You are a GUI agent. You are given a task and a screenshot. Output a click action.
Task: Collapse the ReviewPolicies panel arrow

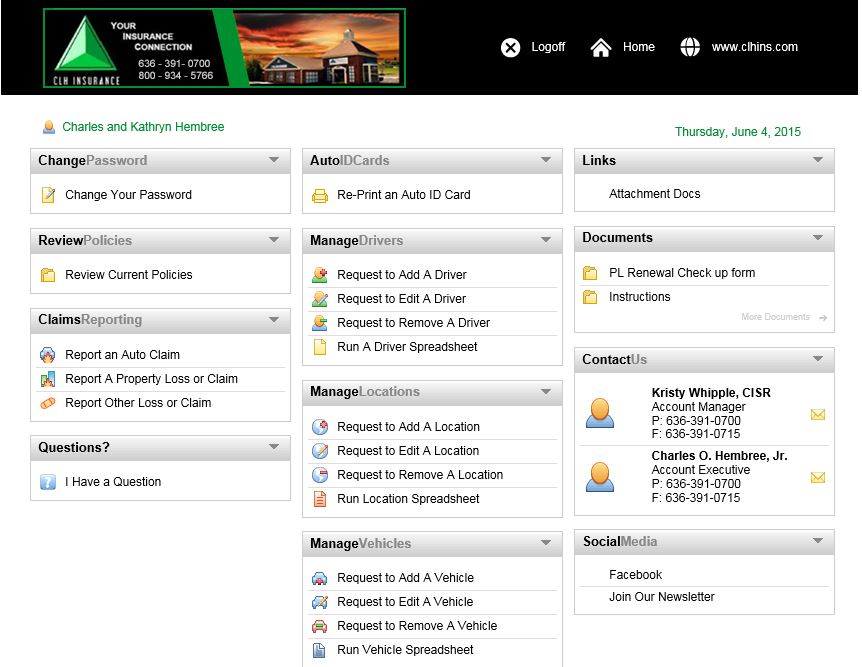coord(274,240)
